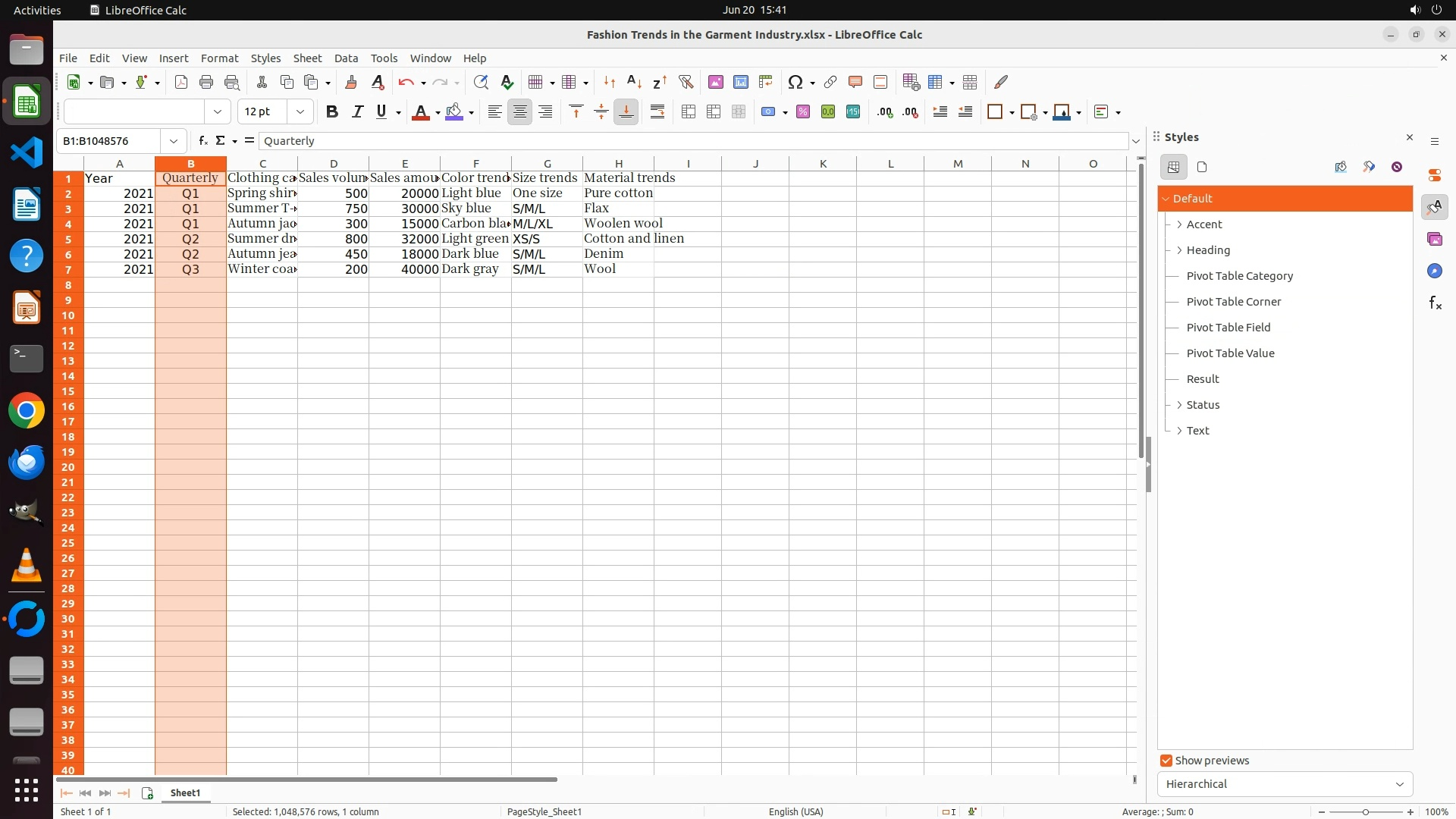Expand the Heading style group
Image resolution: width=1456 pixels, height=819 pixels.
click(x=1179, y=250)
